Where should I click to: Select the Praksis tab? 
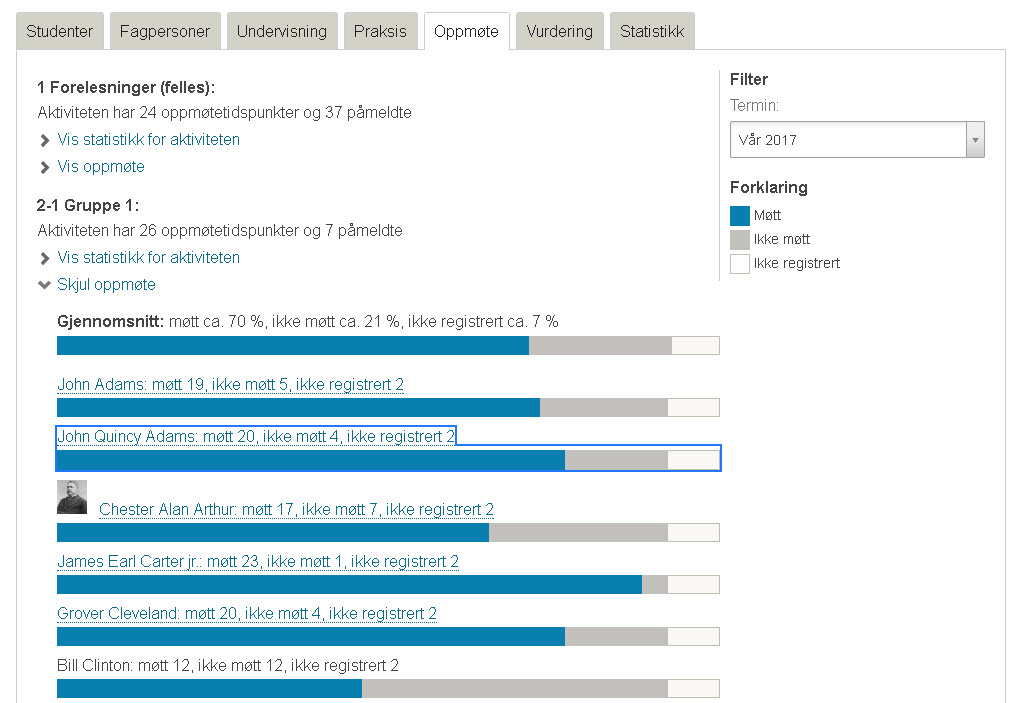tap(380, 31)
